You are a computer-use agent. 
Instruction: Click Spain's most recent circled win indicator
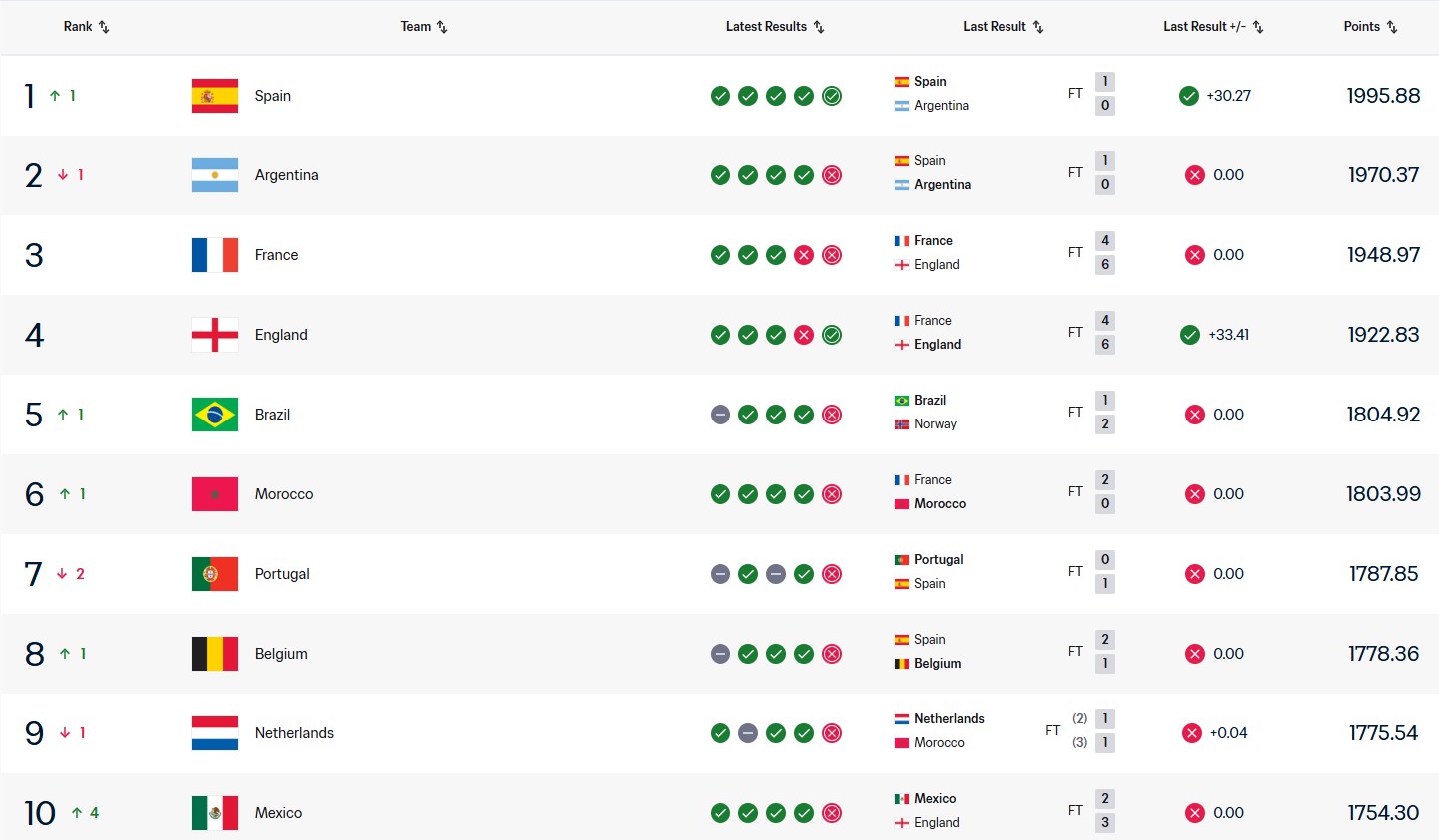832,96
